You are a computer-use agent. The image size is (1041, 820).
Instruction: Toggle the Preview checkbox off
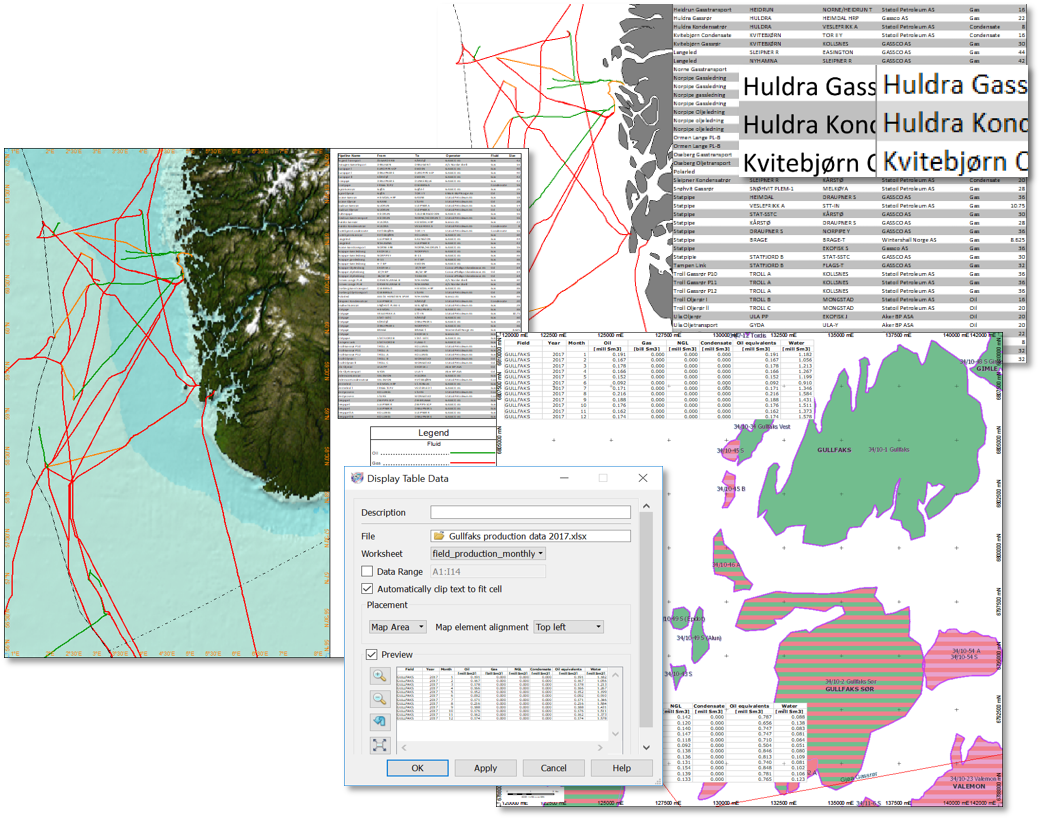click(371, 654)
